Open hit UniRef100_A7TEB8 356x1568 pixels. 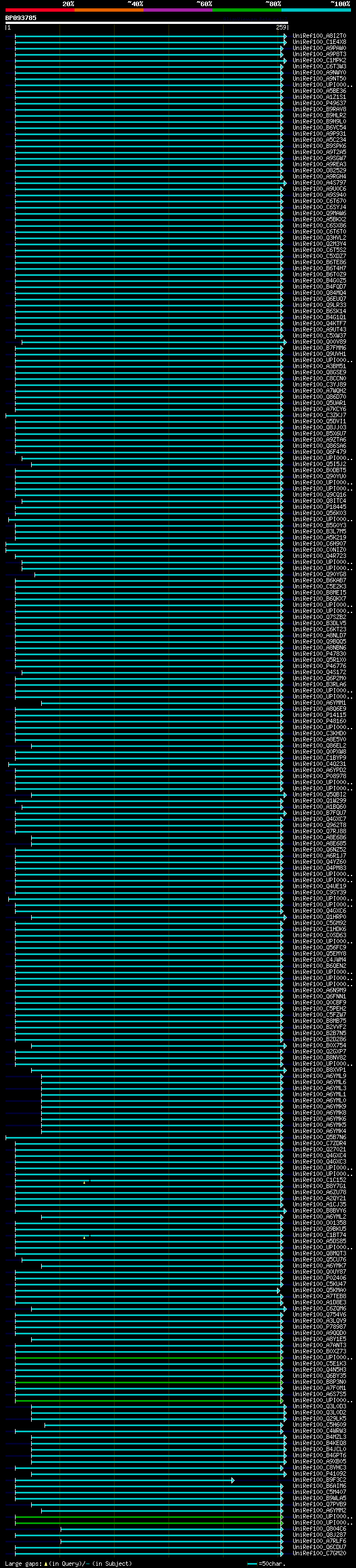[319, 1297]
